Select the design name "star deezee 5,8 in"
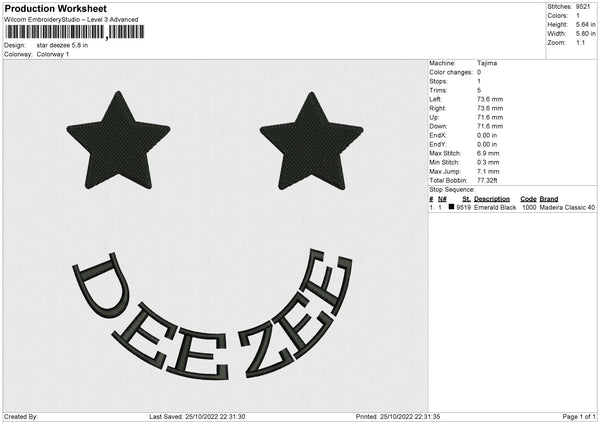 click(x=62, y=45)
